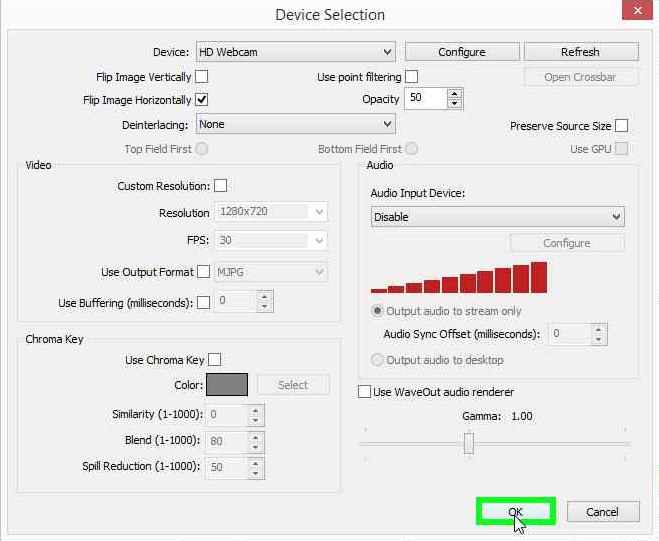Enable Use Chroma Key checkbox

click(x=215, y=360)
